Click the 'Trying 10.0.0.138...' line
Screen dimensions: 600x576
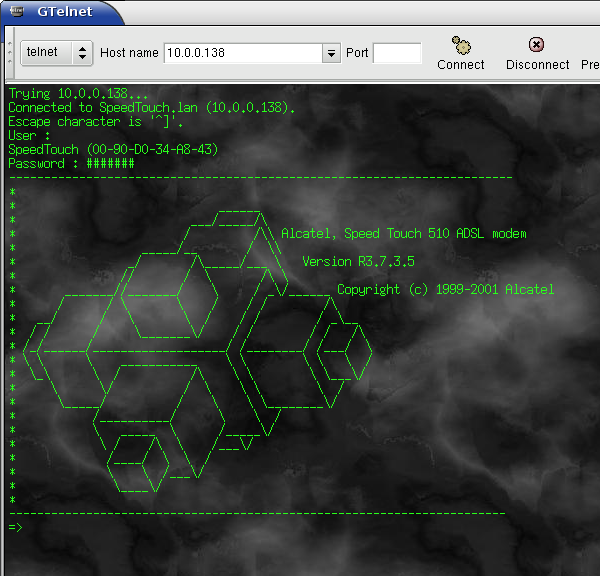pos(78,93)
